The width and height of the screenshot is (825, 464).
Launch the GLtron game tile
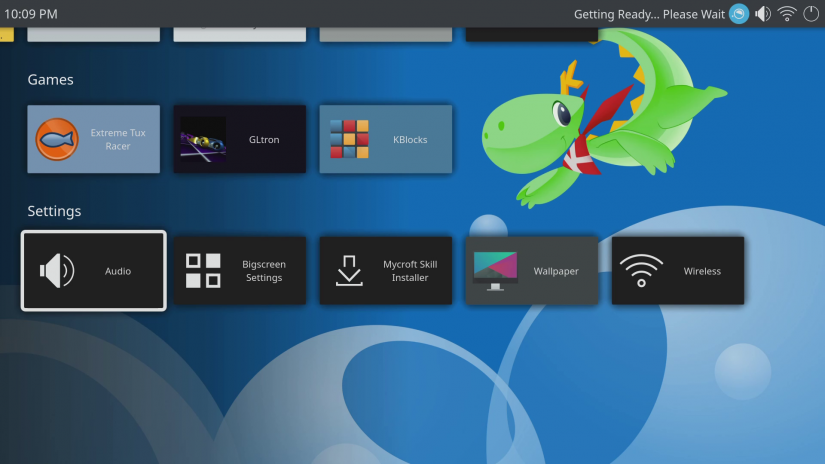click(x=239, y=139)
